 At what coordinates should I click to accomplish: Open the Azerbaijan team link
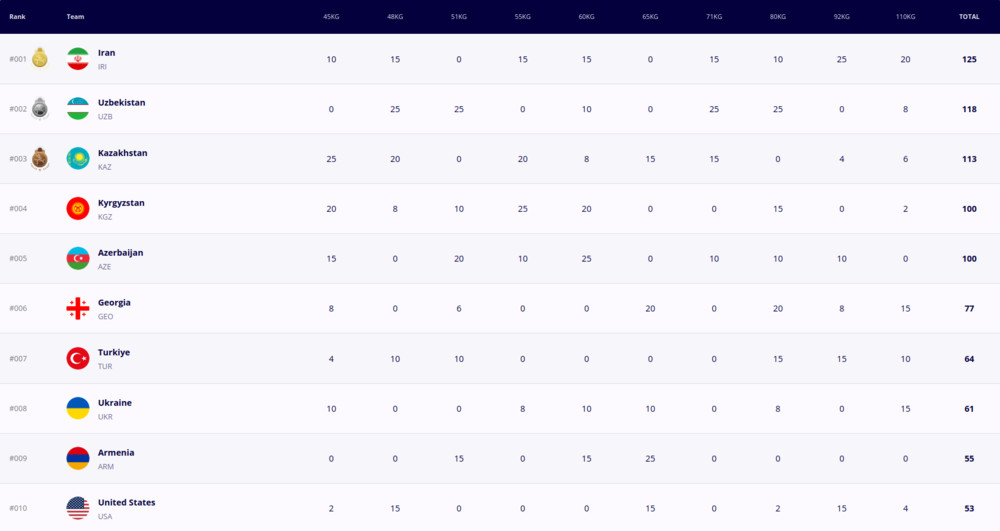coord(121,252)
